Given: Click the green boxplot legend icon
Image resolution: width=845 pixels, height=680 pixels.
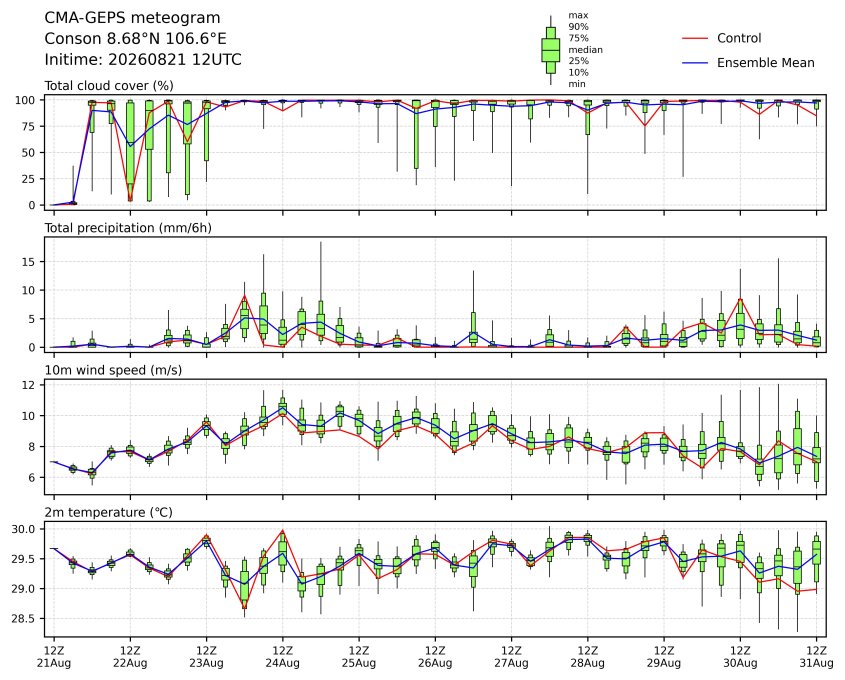Looking at the screenshot, I should [x=550, y=50].
